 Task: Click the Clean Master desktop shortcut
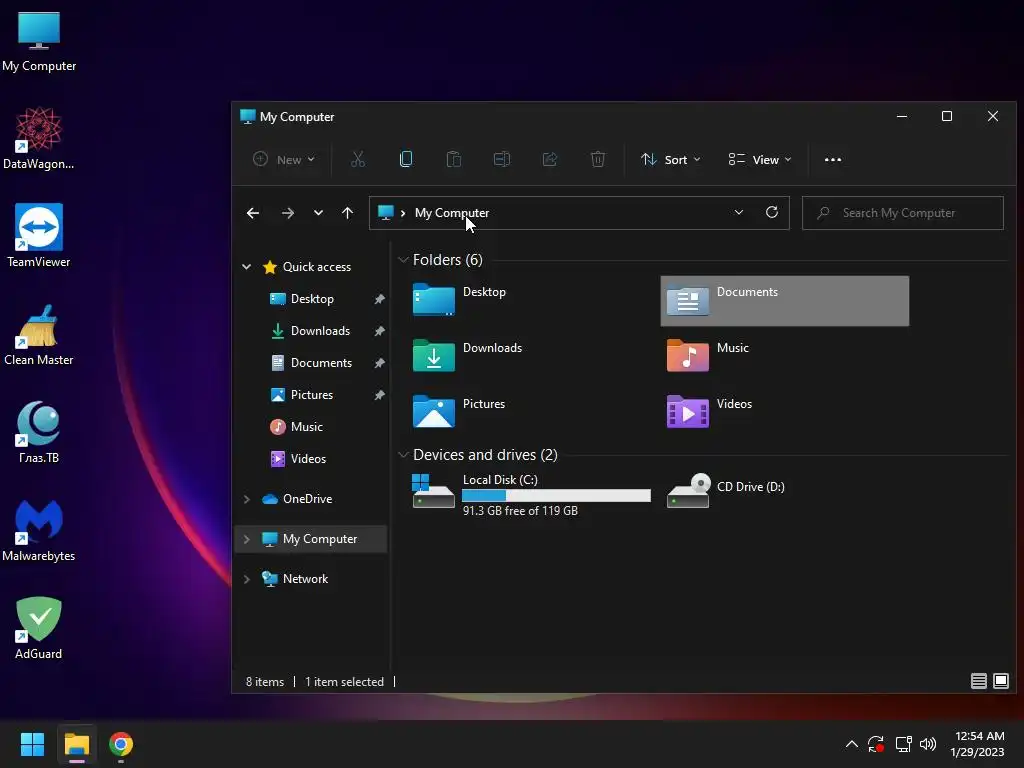tap(39, 334)
